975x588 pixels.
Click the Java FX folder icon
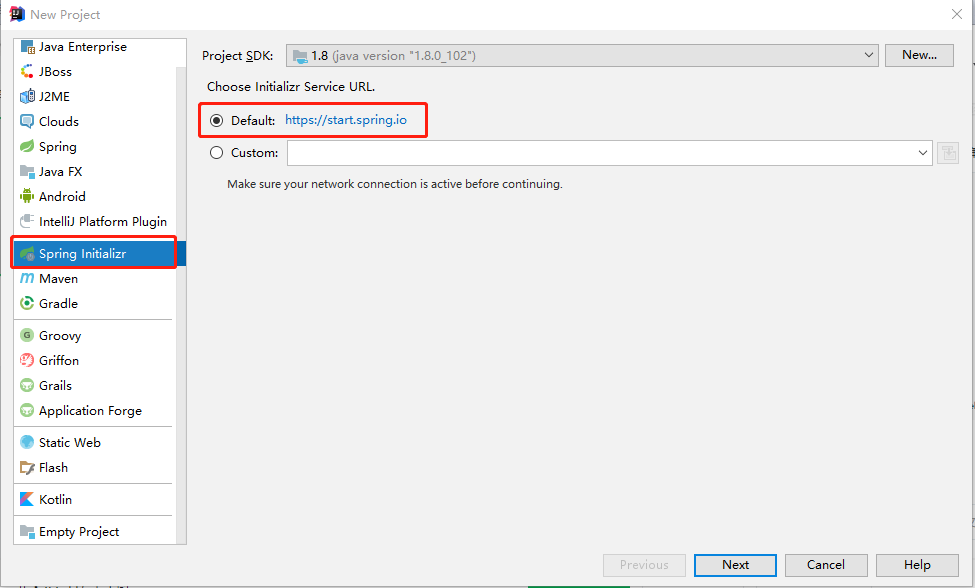[x=27, y=172]
